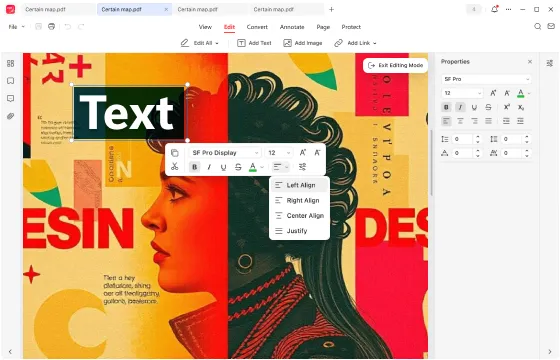Image resolution: width=560 pixels, height=360 pixels.
Task: Toggle underline in floating toolbar
Action: pos(223,167)
